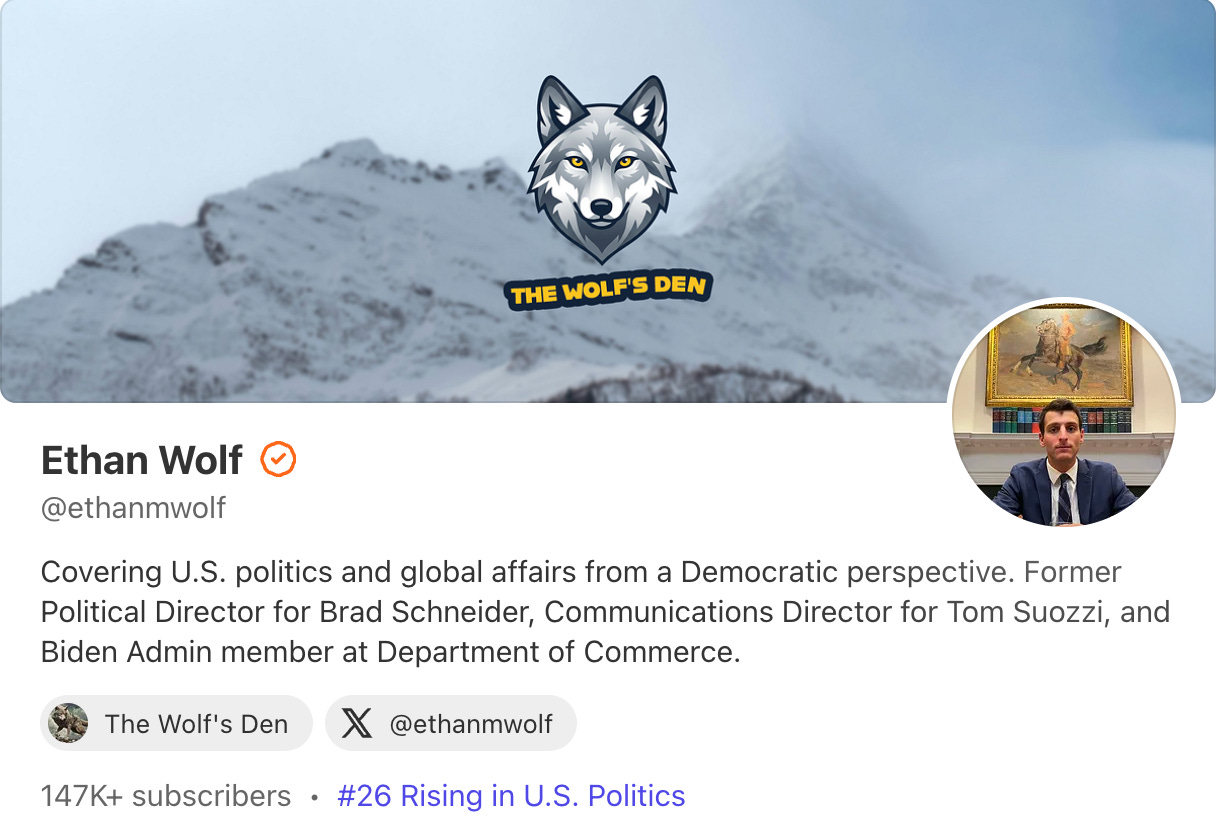Click the wolf head logo in banner
Image resolution: width=1222 pixels, height=836 pixels.
pos(602,169)
